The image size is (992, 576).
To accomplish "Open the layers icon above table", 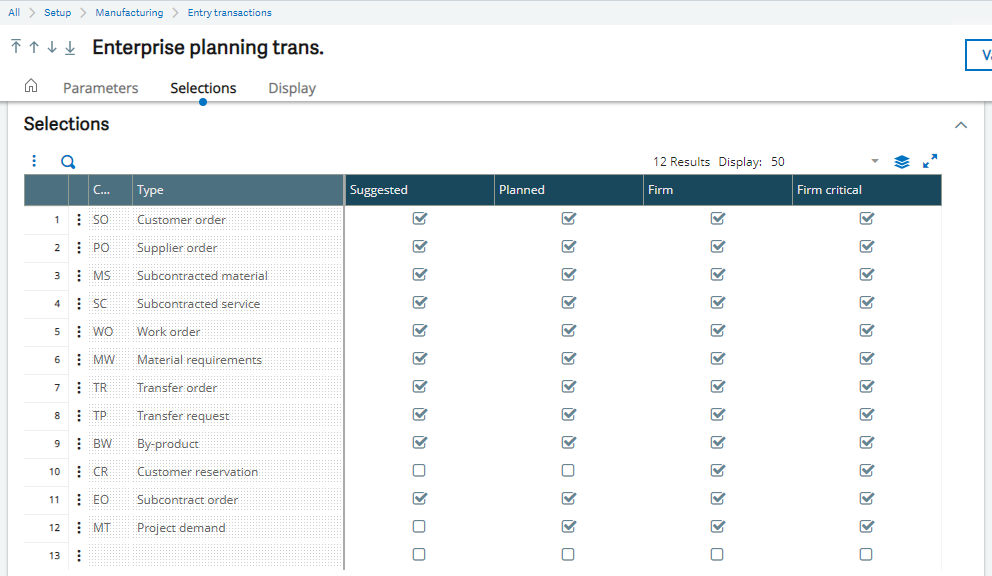I will click(x=901, y=162).
